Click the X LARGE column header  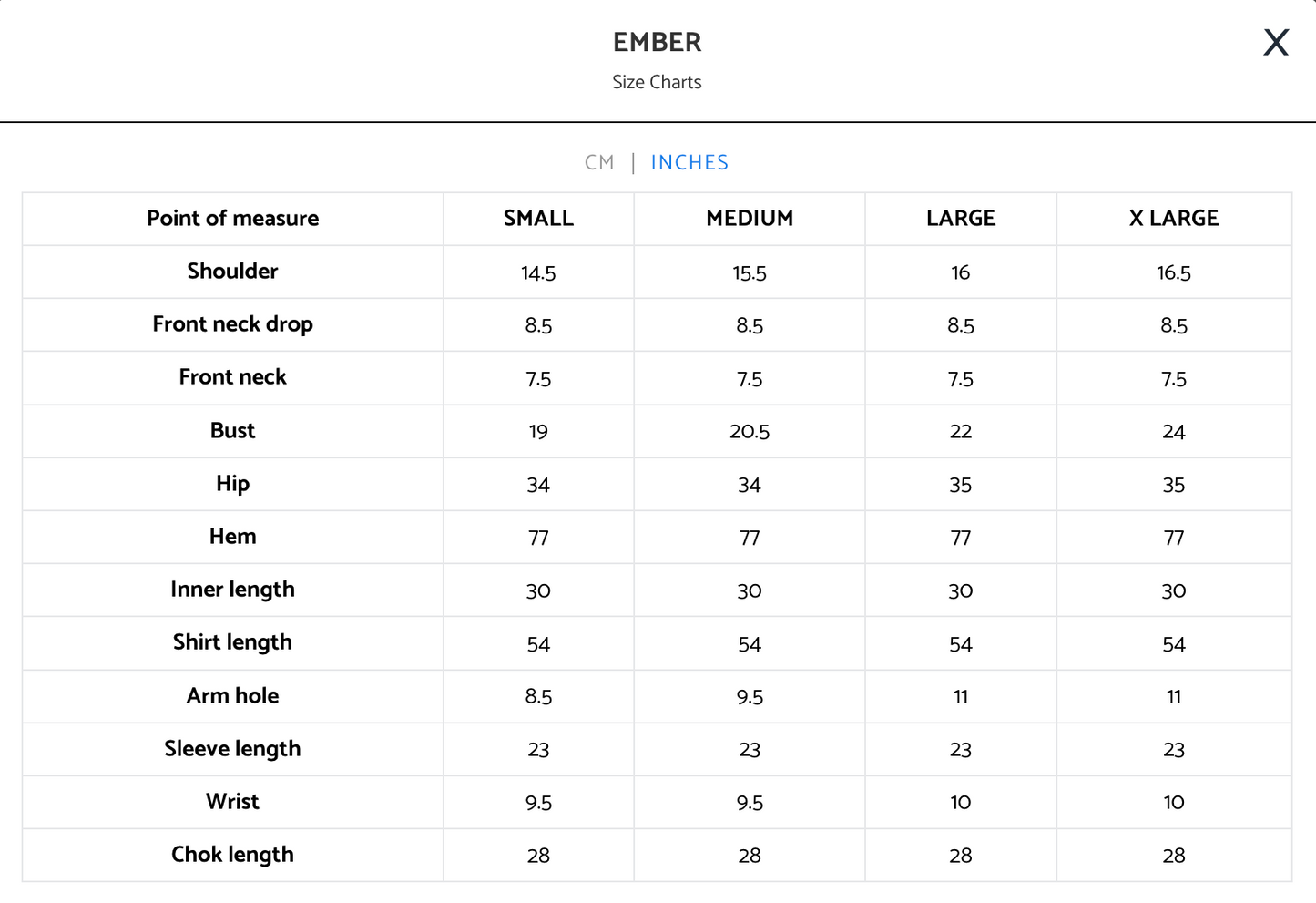1174,219
